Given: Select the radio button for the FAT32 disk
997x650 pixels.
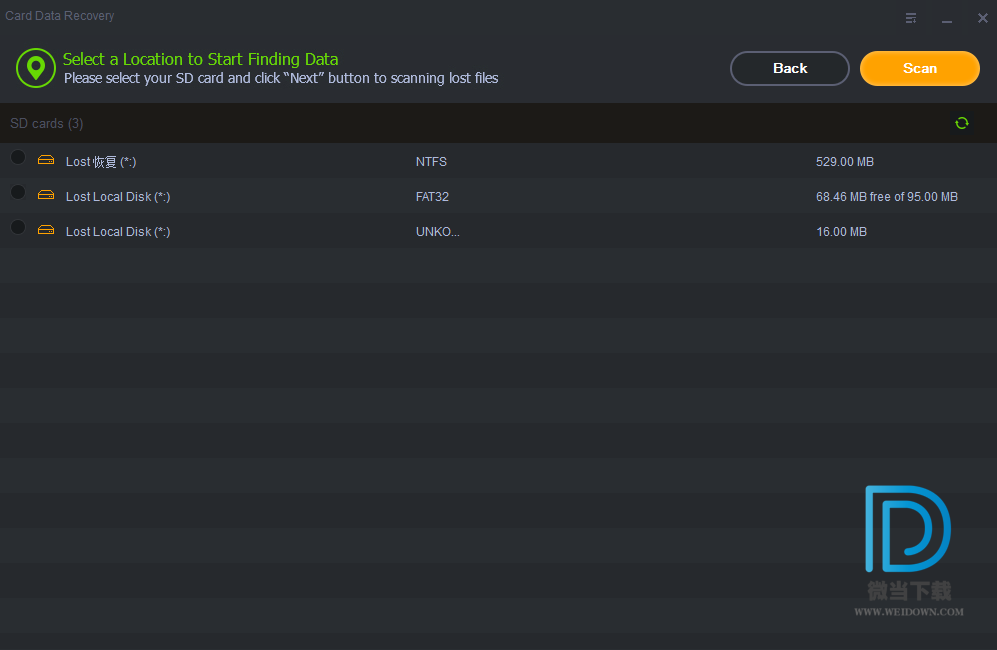Looking at the screenshot, I should 18,192.
